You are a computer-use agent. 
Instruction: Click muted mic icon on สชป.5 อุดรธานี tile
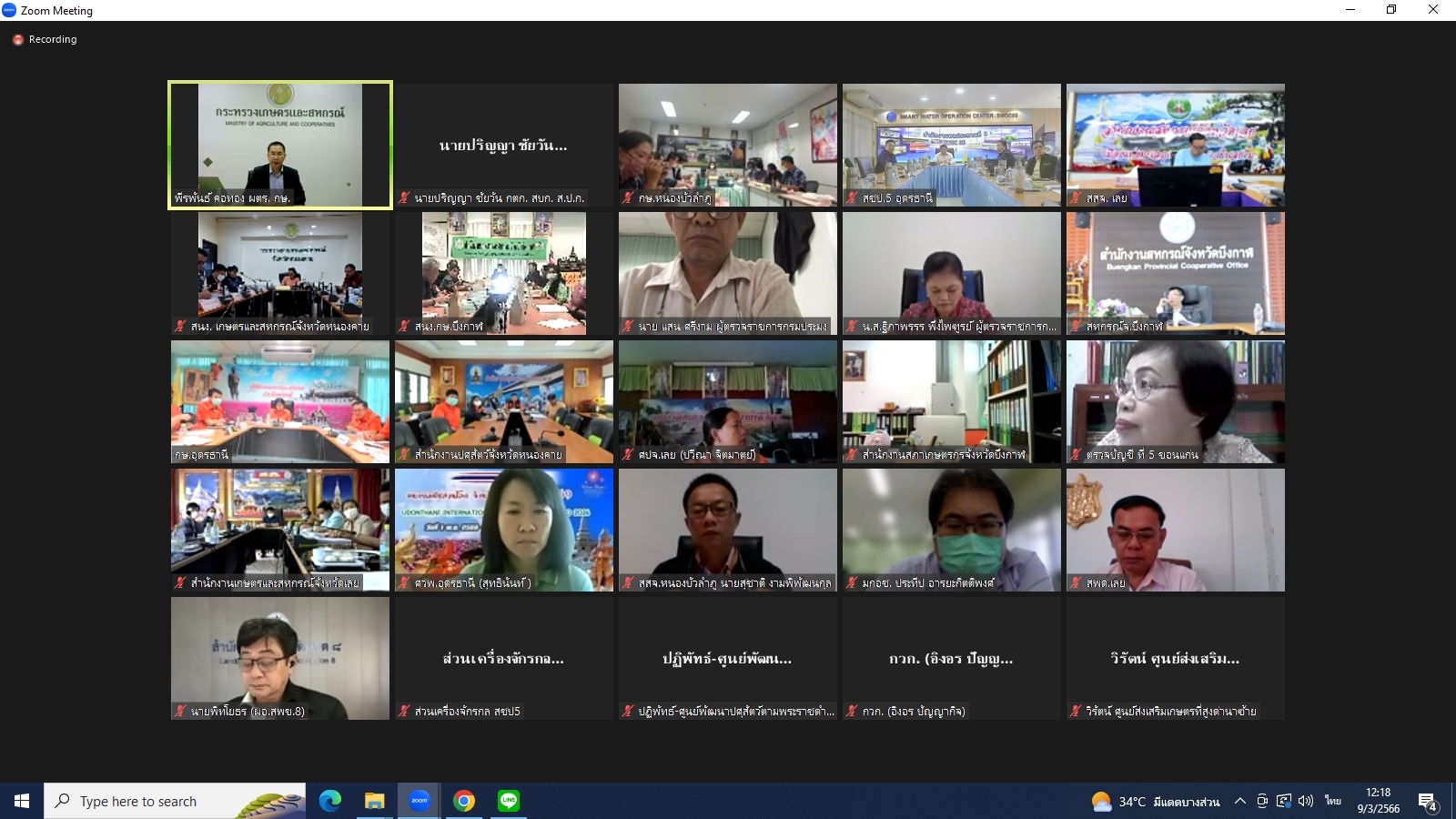pyautogui.click(x=852, y=197)
